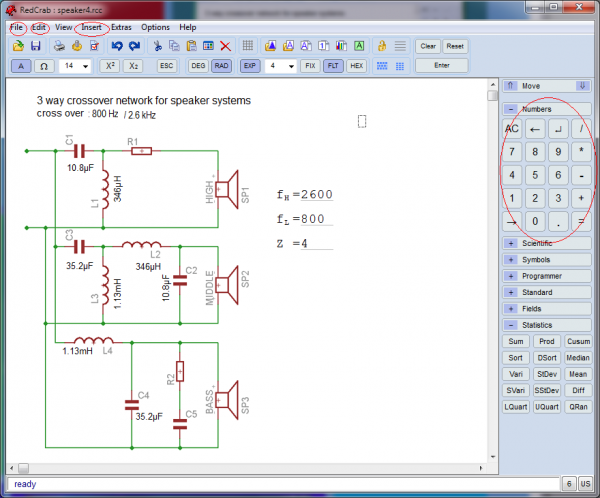Click the Open file folder icon
The image size is (600, 498).
19,46
